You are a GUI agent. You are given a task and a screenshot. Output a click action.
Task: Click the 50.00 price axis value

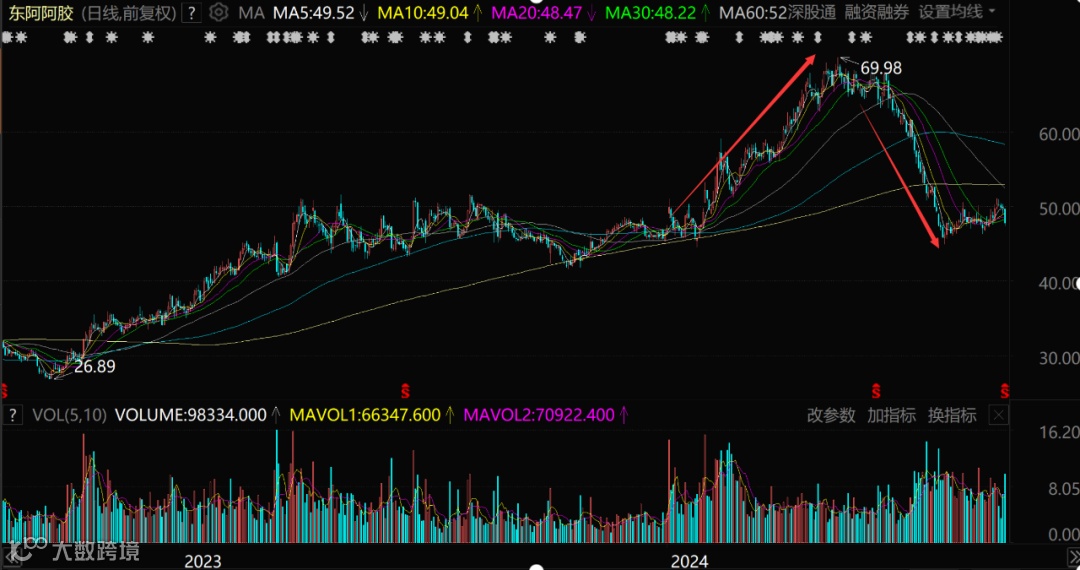pos(1059,209)
